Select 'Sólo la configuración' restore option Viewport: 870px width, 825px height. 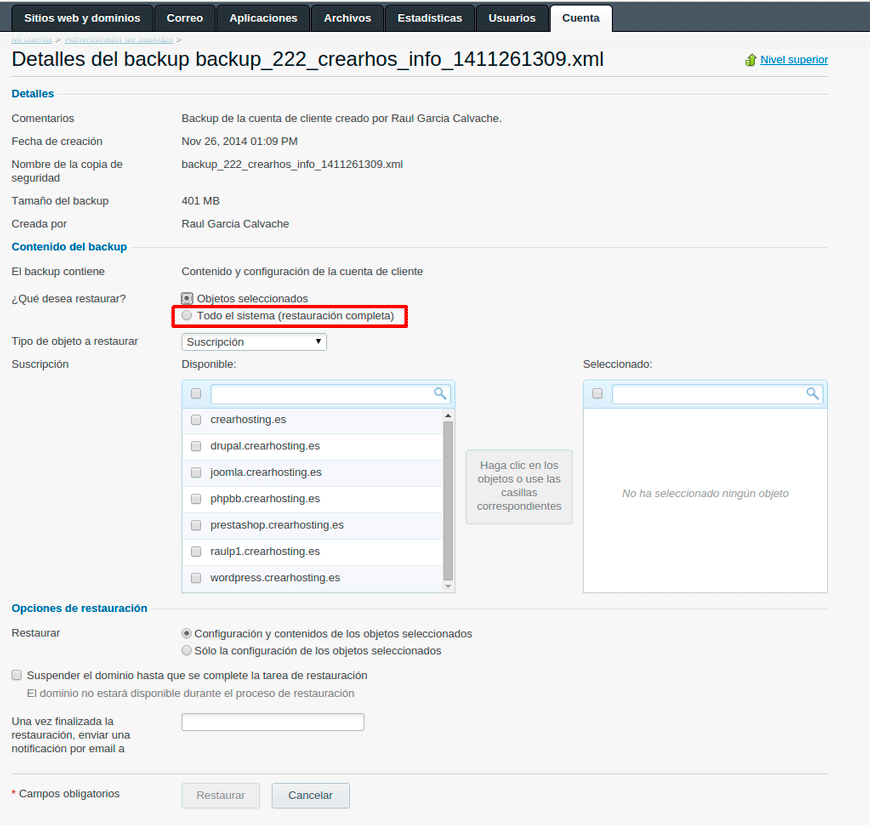(x=187, y=651)
